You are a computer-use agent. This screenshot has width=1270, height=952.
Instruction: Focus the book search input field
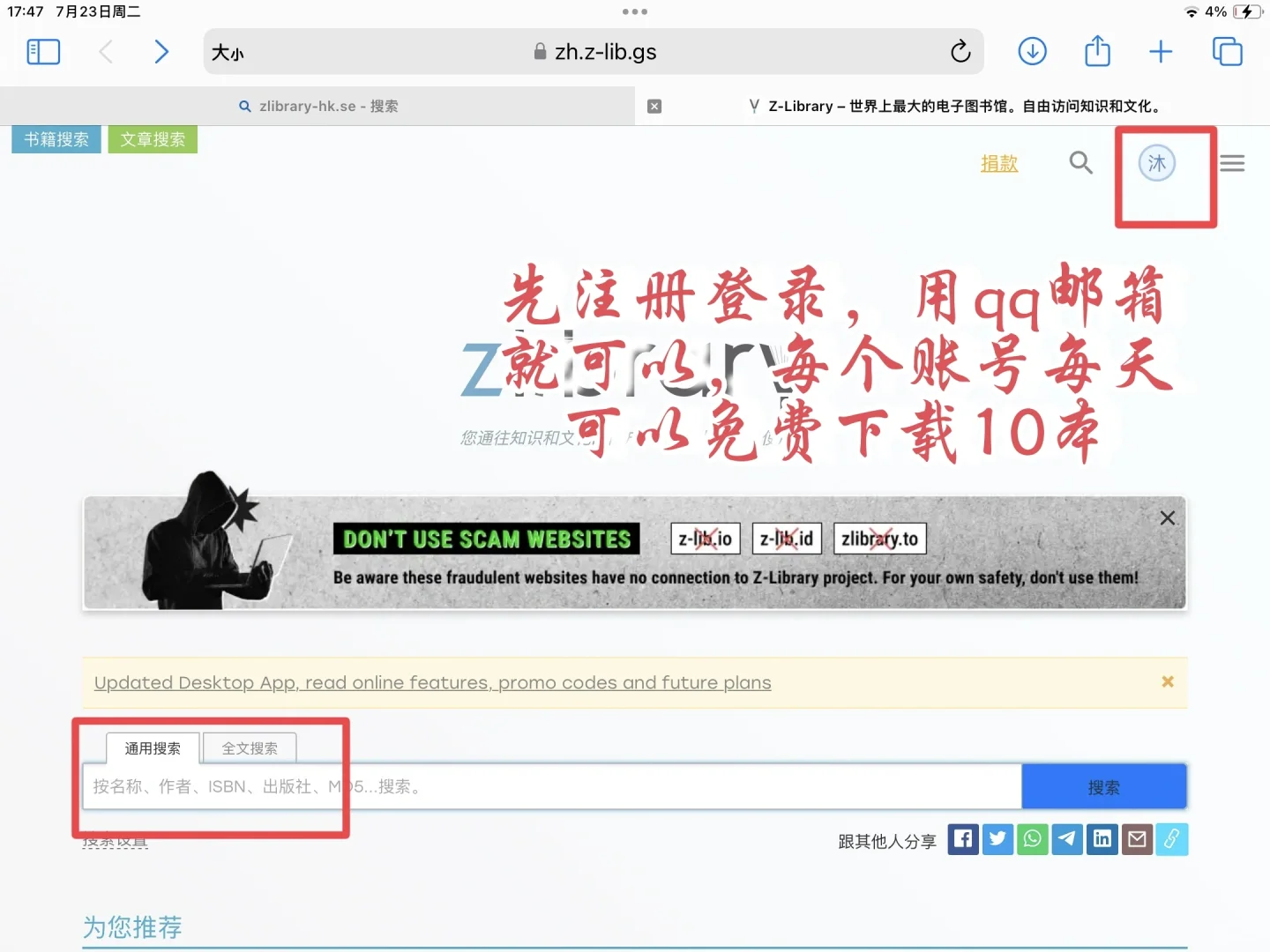pos(552,786)
